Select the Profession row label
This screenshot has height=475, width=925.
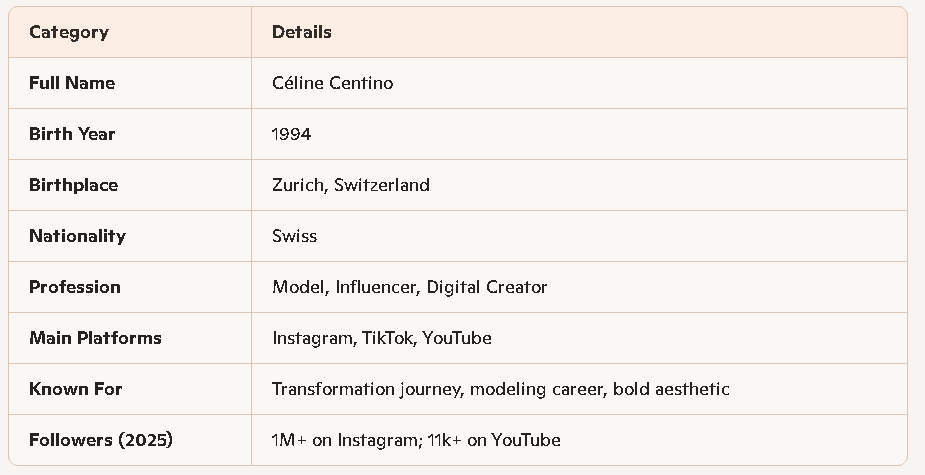[x=75, y=287]
